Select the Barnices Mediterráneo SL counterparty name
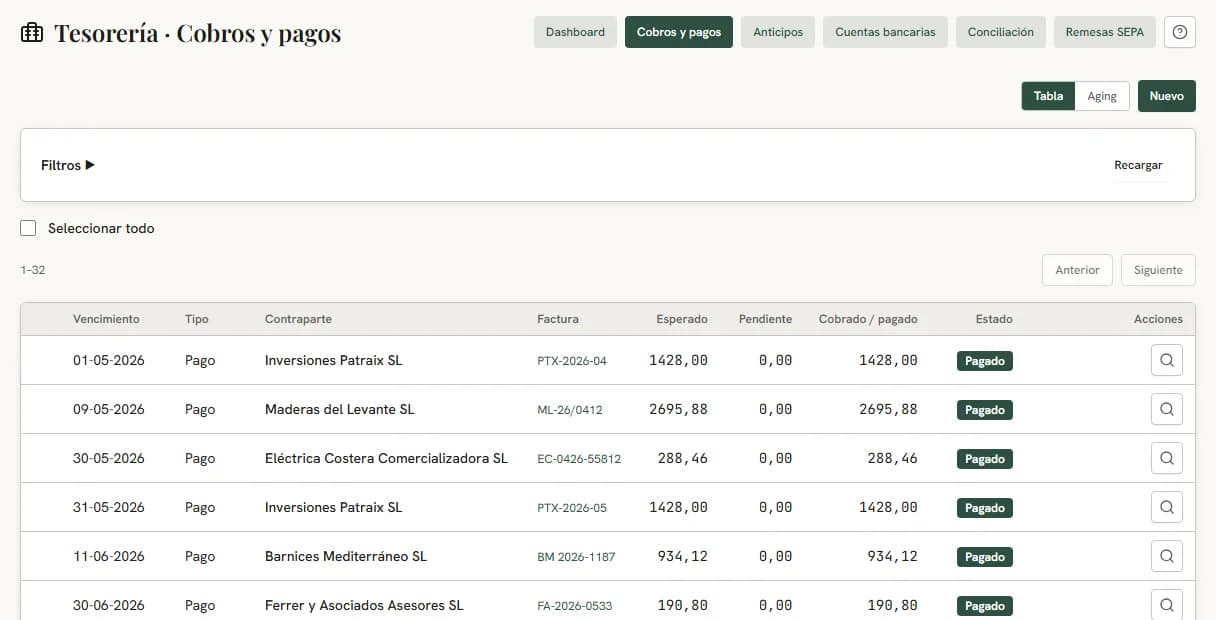 [346, 556]
